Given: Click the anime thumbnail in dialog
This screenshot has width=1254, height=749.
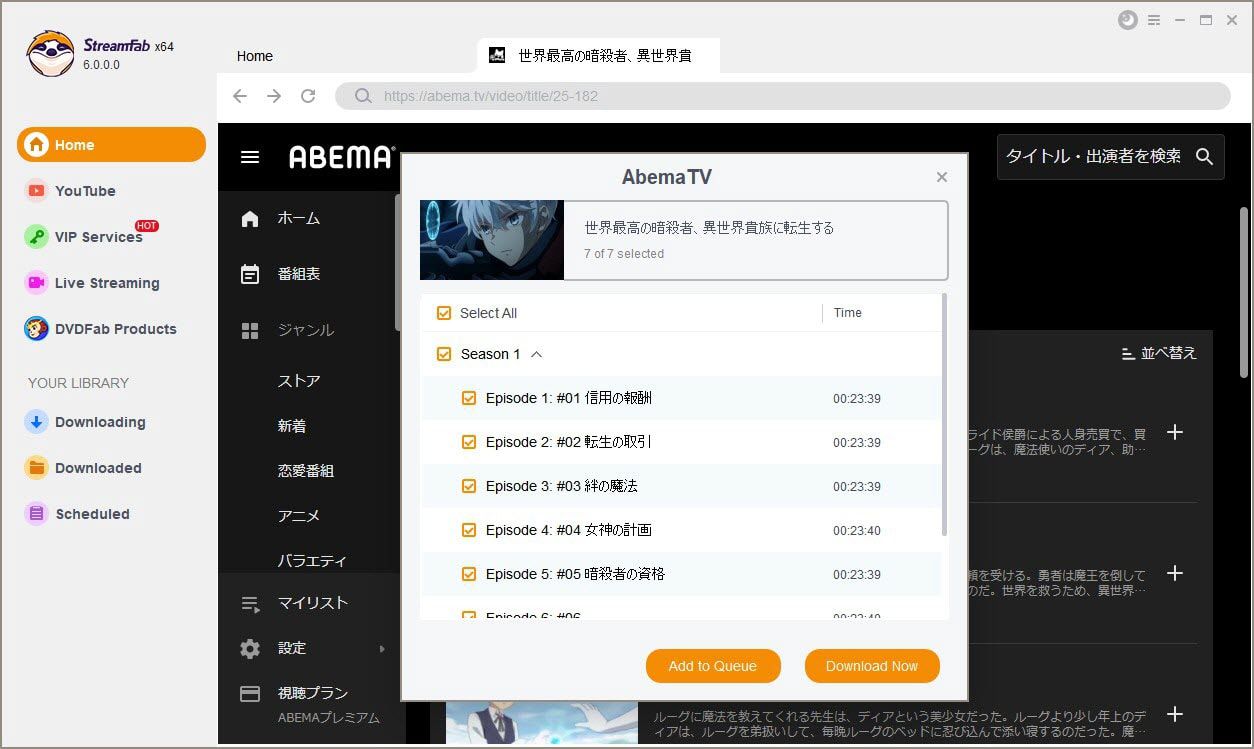Looking at the screenshot, I should [x=492, y=240].
